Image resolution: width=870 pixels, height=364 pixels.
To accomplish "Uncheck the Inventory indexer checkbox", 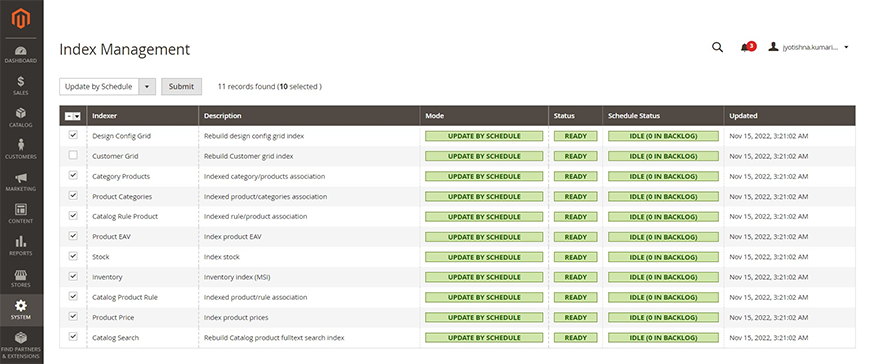I will (73, 276).
